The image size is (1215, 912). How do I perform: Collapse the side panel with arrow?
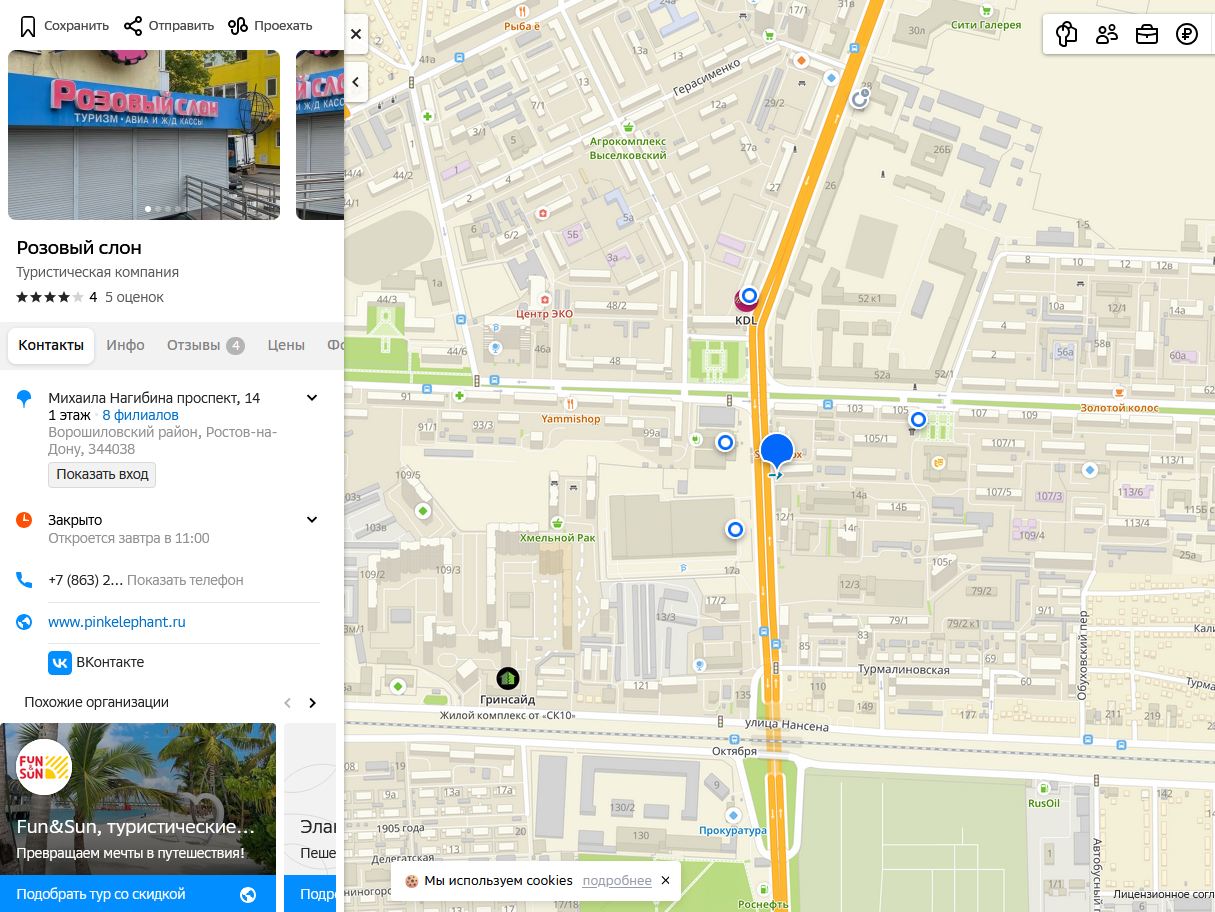356,82
